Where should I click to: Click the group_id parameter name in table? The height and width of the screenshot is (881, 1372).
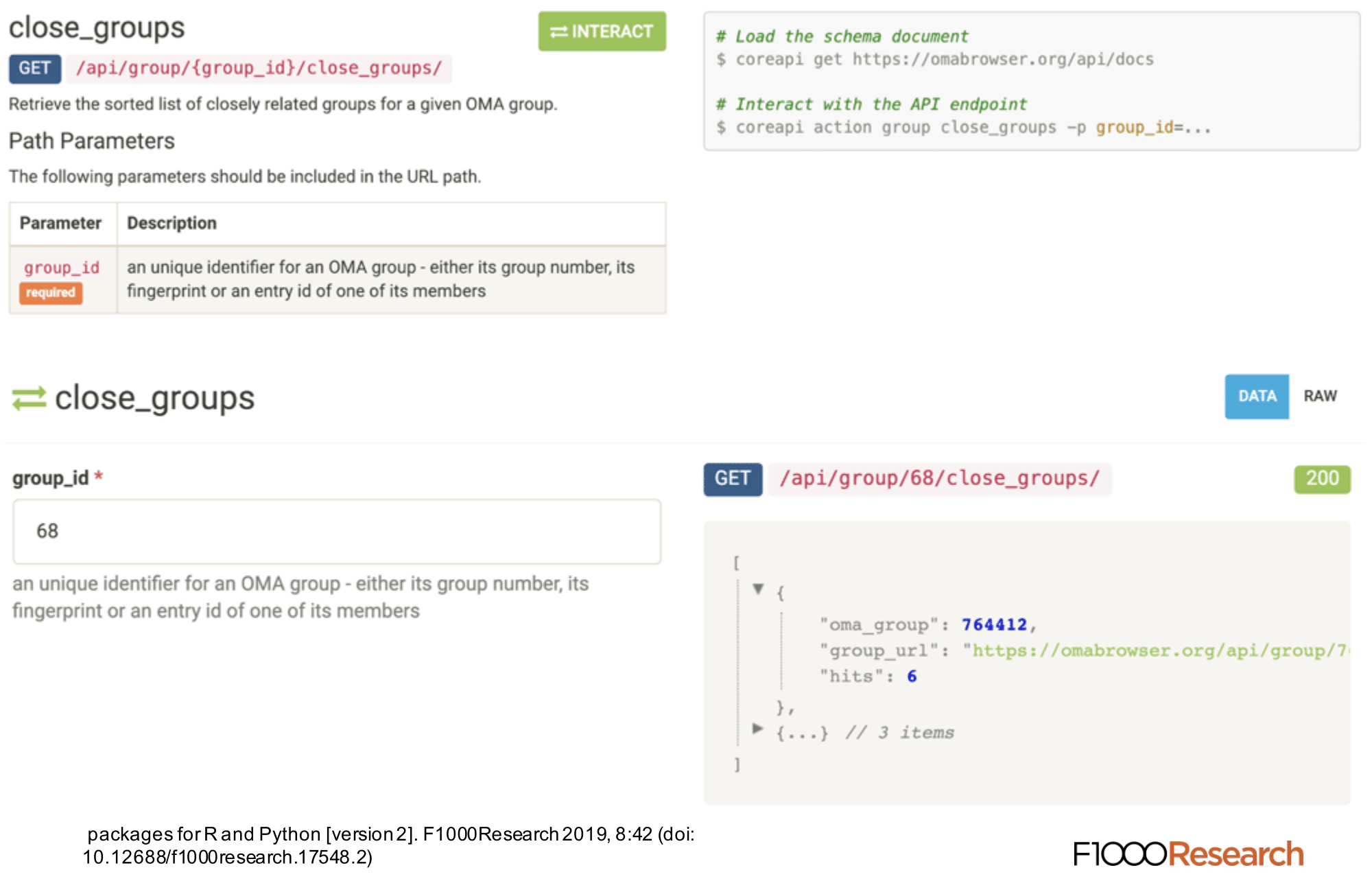(62, 267)
